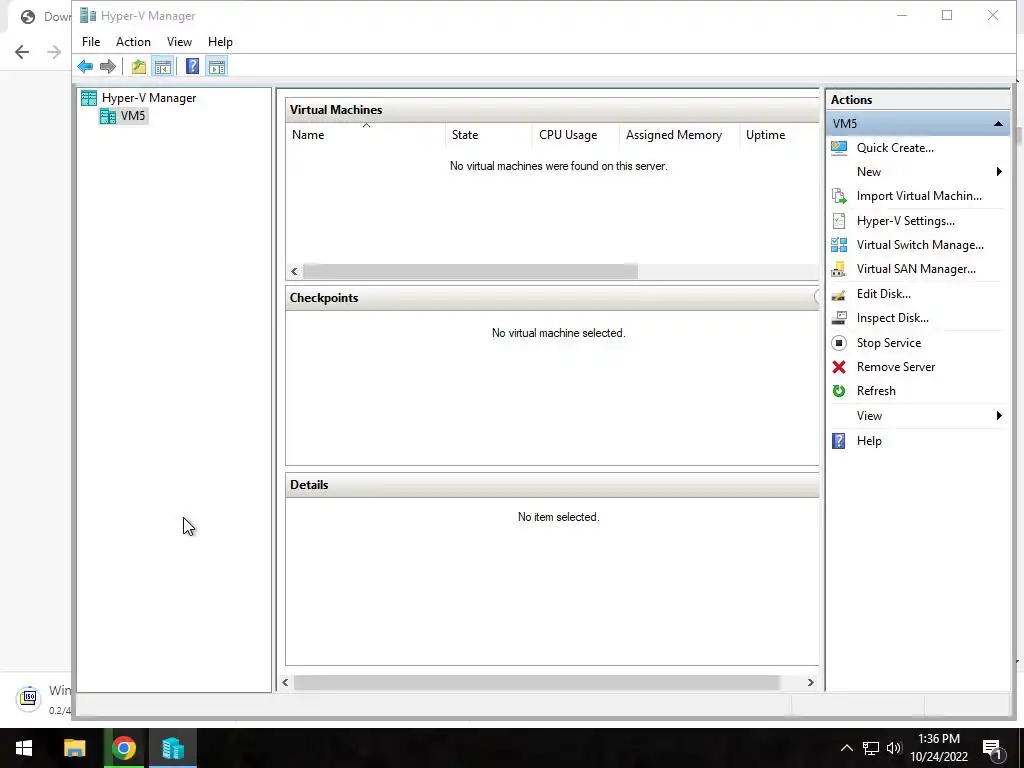Sort by the CPU Usage column header
Viewport: 1024px width, 768px height.
tap(576, 135)
